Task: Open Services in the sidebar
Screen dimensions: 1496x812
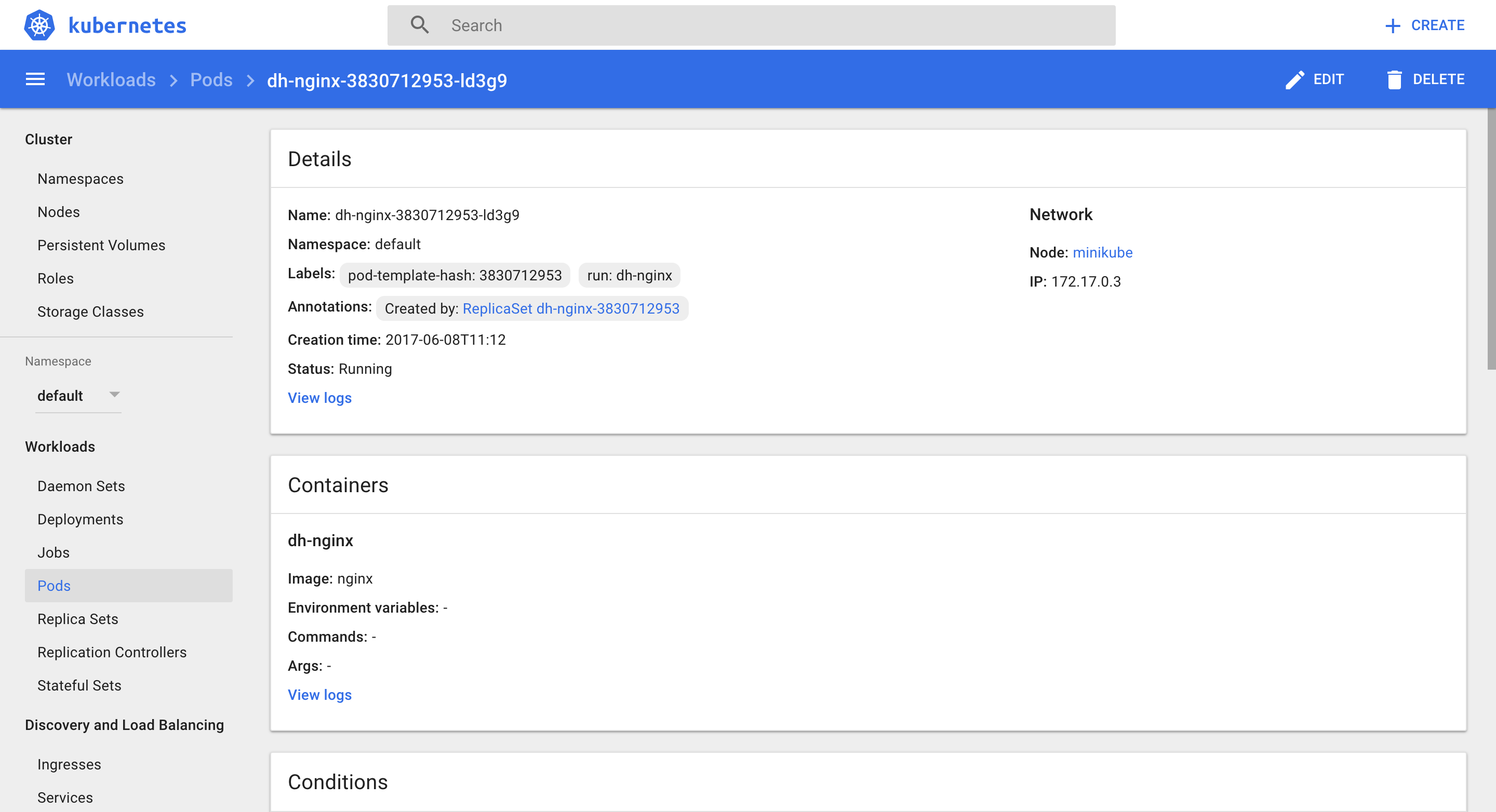Action: tap(65, 797)
